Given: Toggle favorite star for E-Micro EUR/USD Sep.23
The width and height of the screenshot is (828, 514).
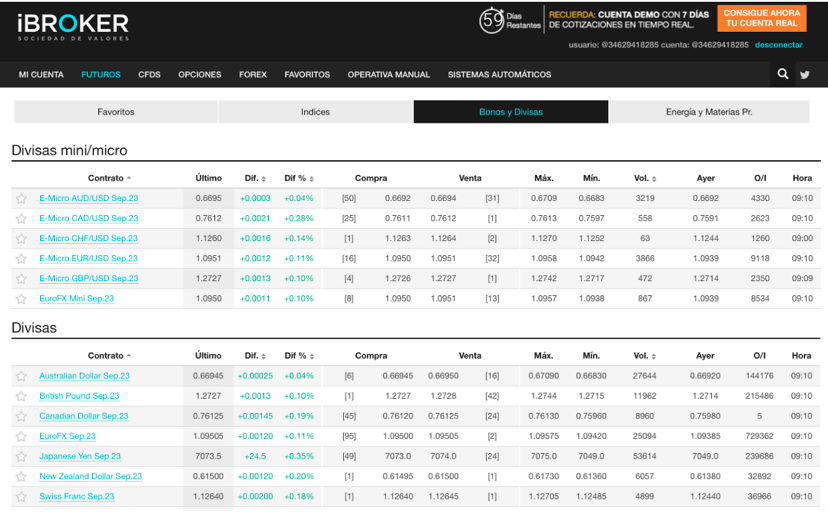Looking at the screenshot, I should pos(21,259).
